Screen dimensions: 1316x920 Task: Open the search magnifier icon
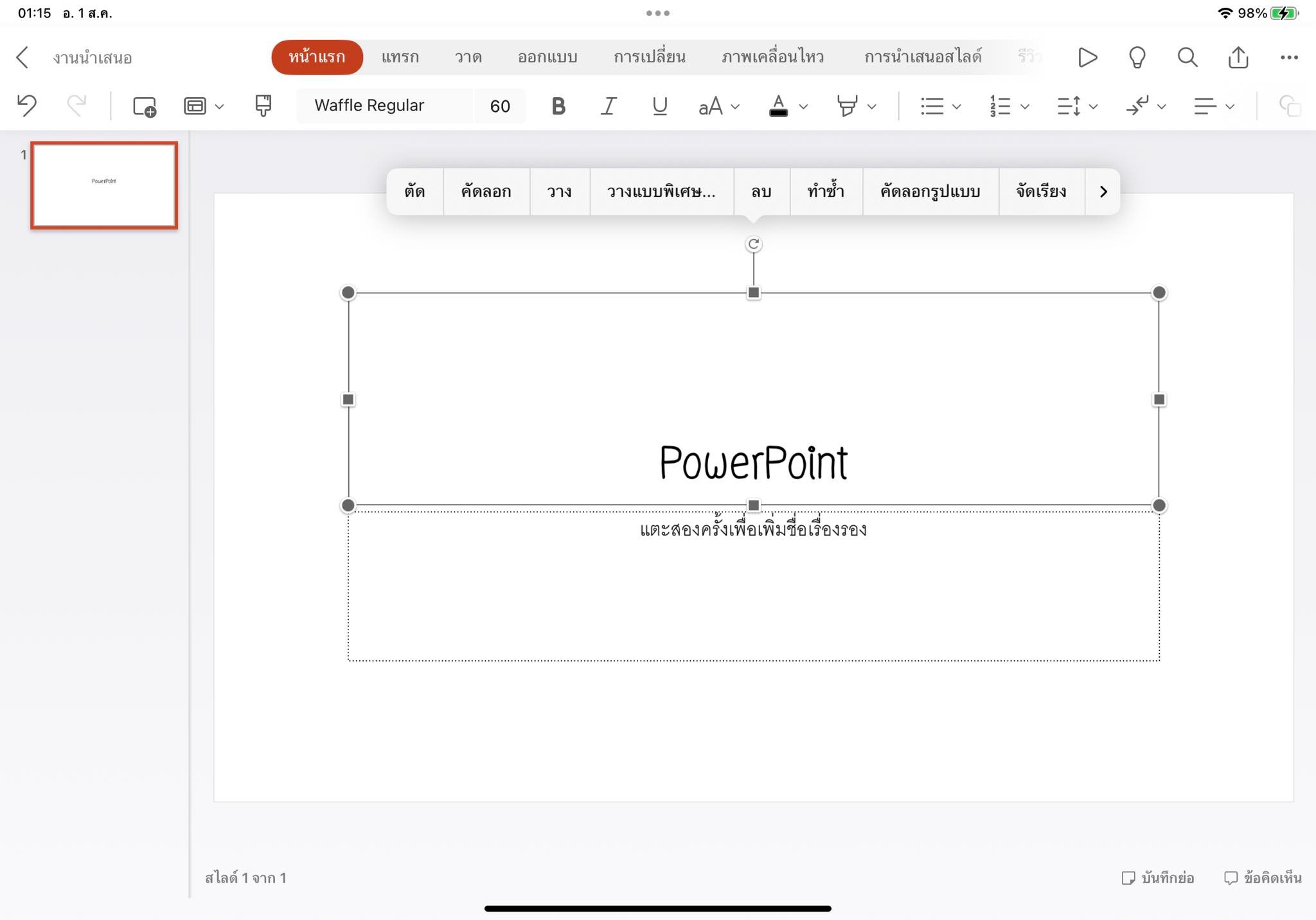coord(1187,57)
